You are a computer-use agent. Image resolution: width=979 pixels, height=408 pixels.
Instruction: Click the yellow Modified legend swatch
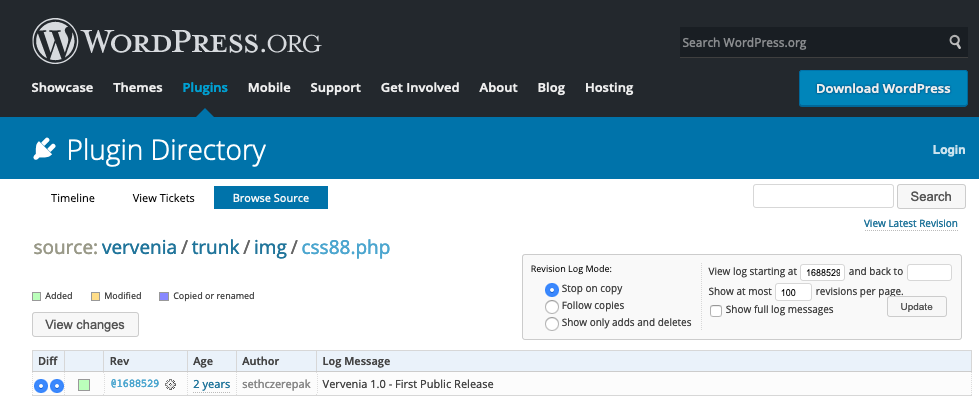pyautogui.click(x=96, y=296)
